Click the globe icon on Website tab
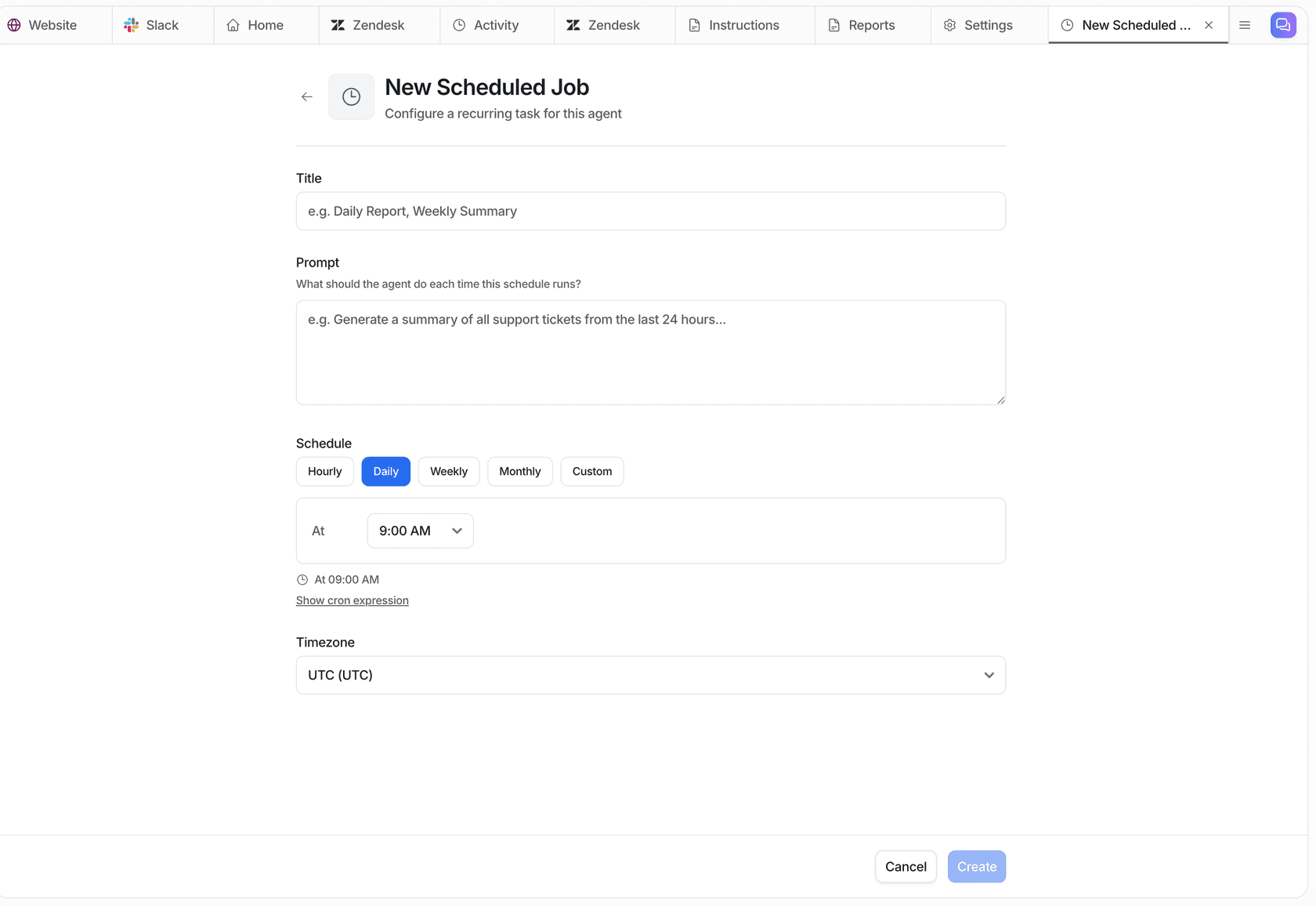This screenshot has width=1316, height=906. click(x=14, y=25)
